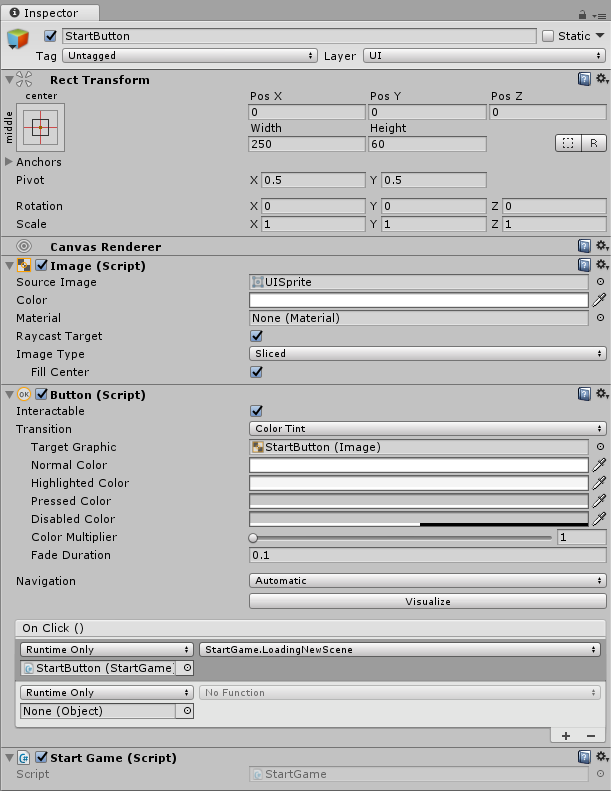This screenshot has height=791, width=611.
Task: Add a new On Click event entry
Action: pos(566,736)
